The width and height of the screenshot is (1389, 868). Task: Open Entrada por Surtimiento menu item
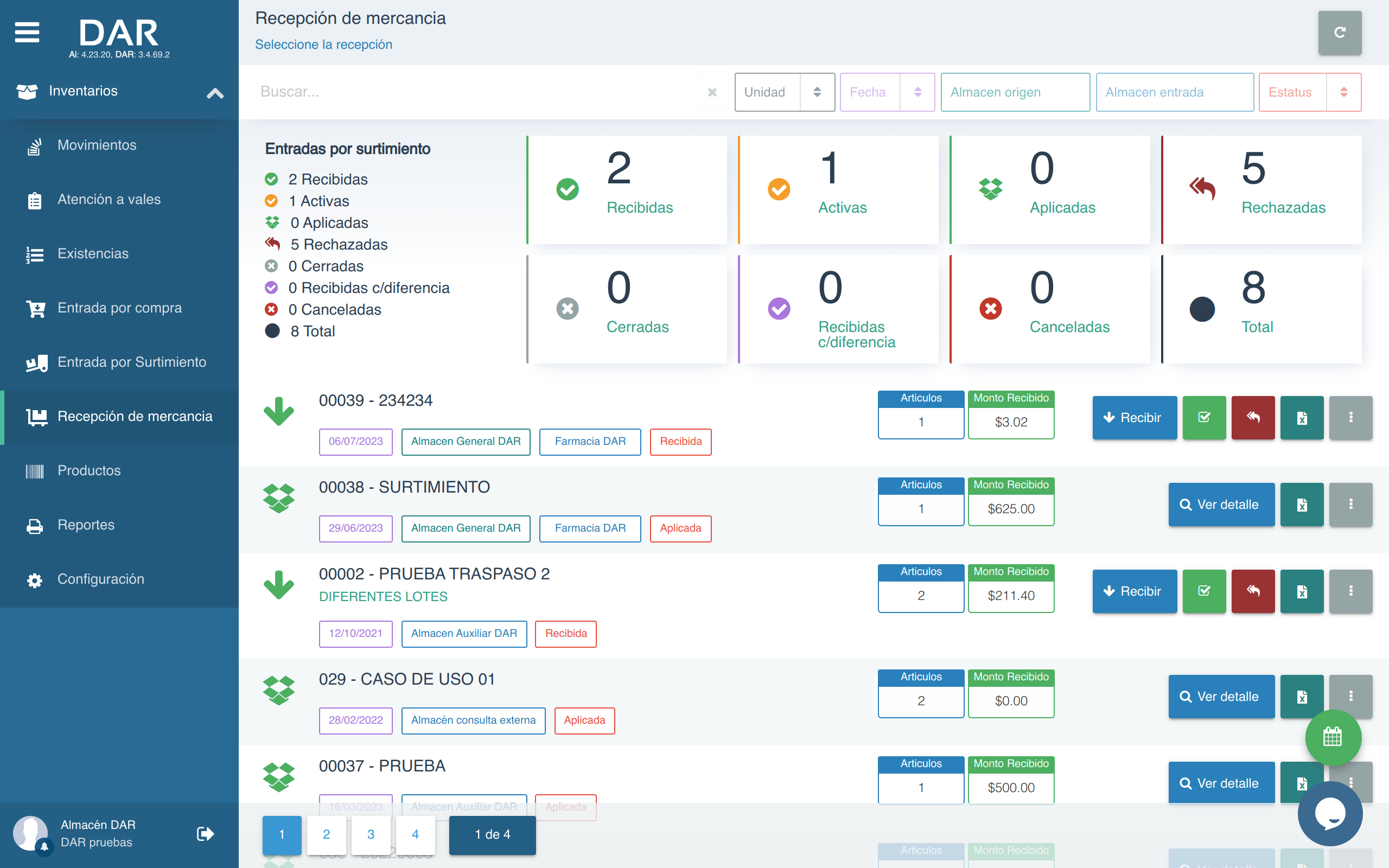click(119, 362)
